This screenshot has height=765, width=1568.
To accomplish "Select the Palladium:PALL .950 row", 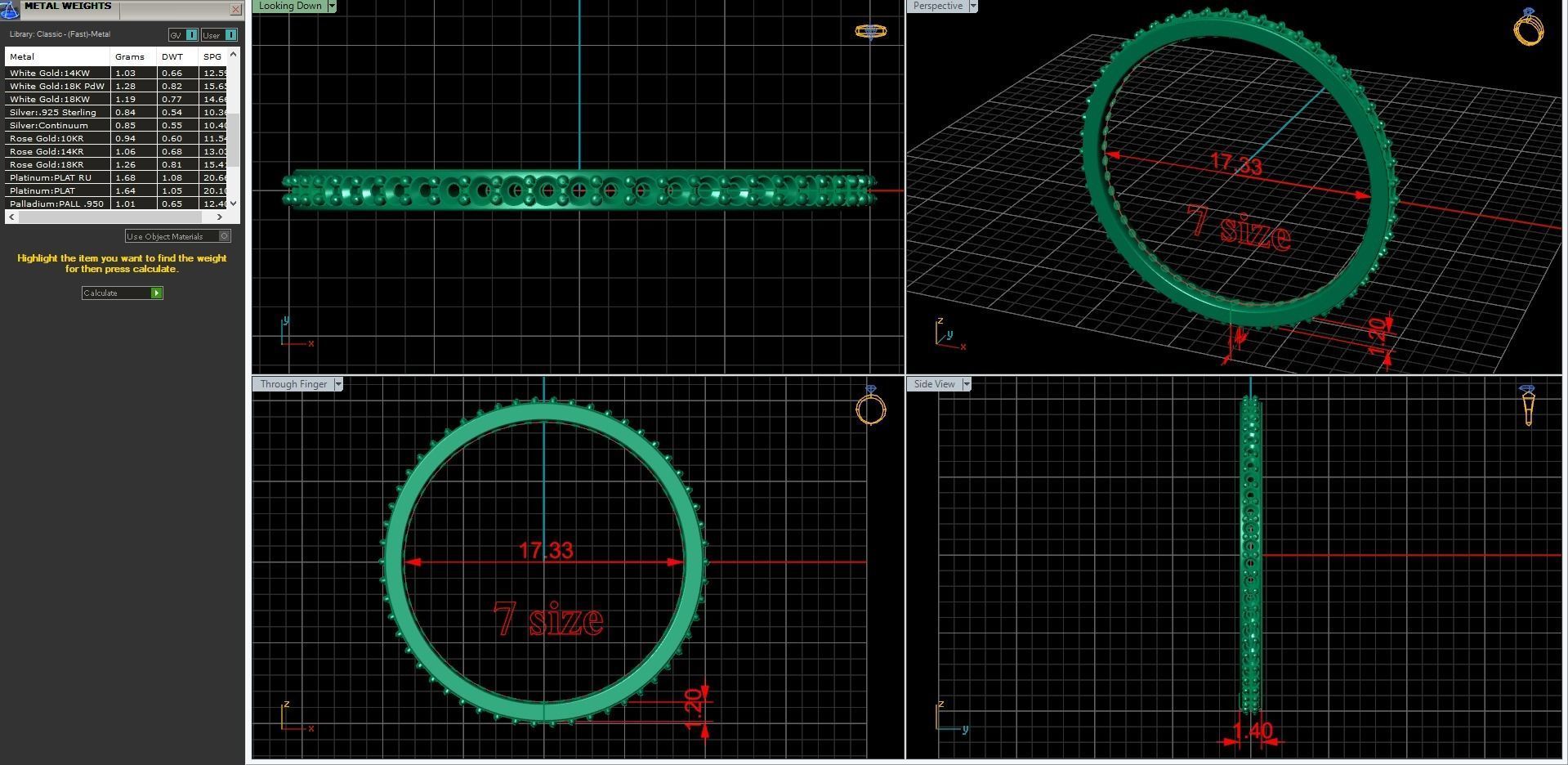I will (116, 204).
